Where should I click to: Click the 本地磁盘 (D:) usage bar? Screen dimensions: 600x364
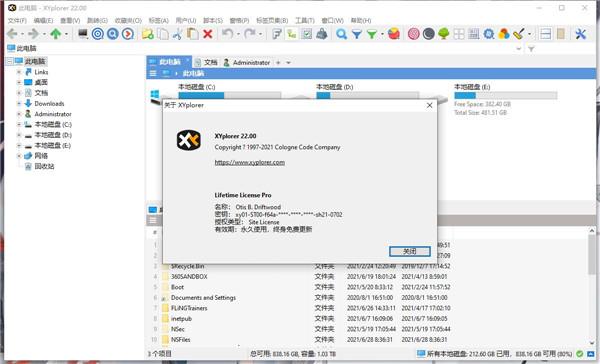tap(367, 95)
